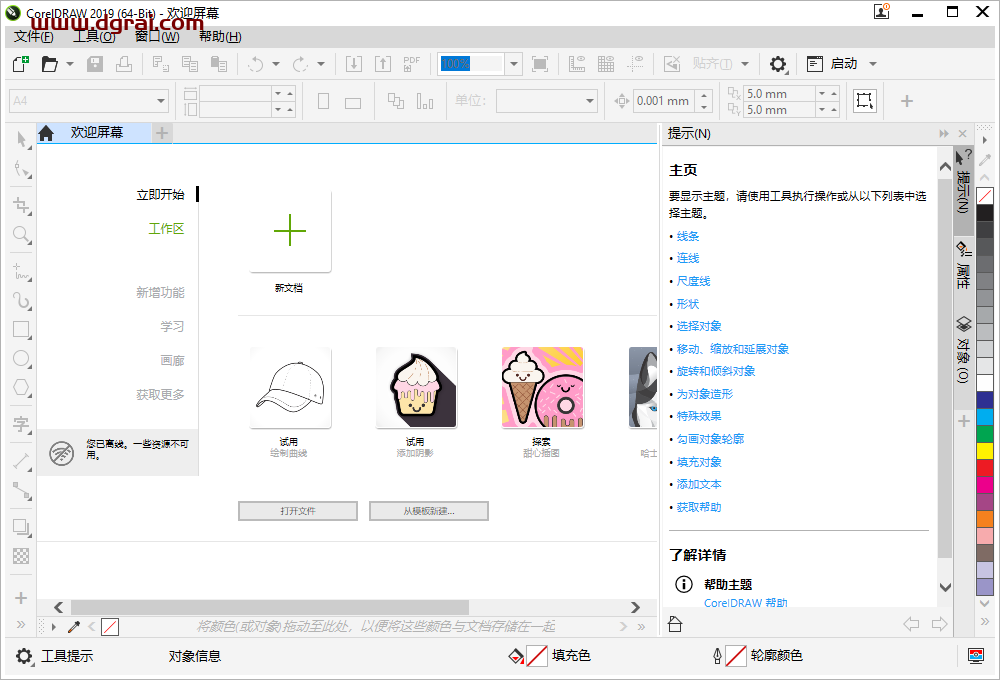Open the A4 page size dropdown
1000x680 pixels.
point(161,101)
